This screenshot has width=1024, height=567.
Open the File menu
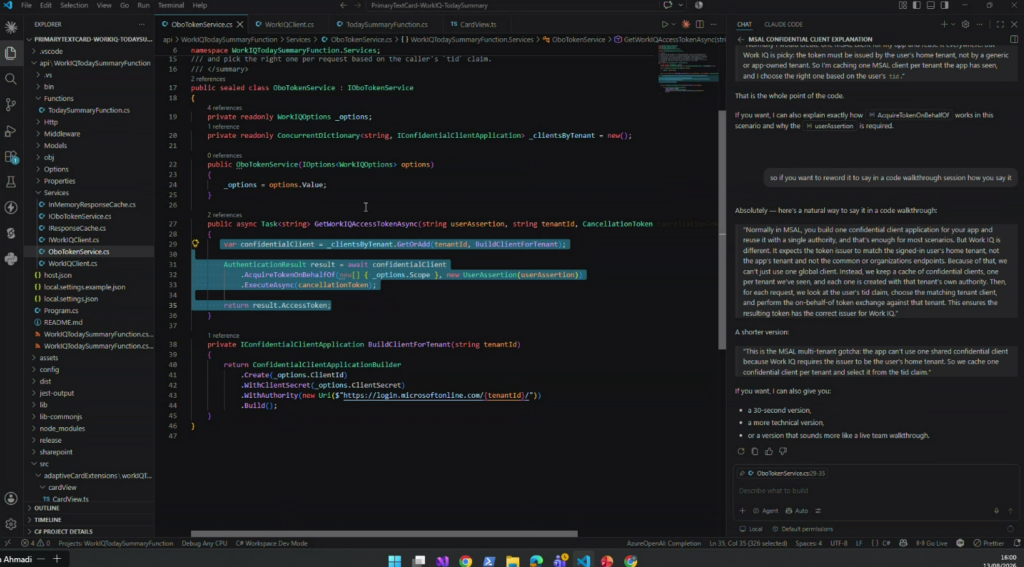tap(26, 5)
